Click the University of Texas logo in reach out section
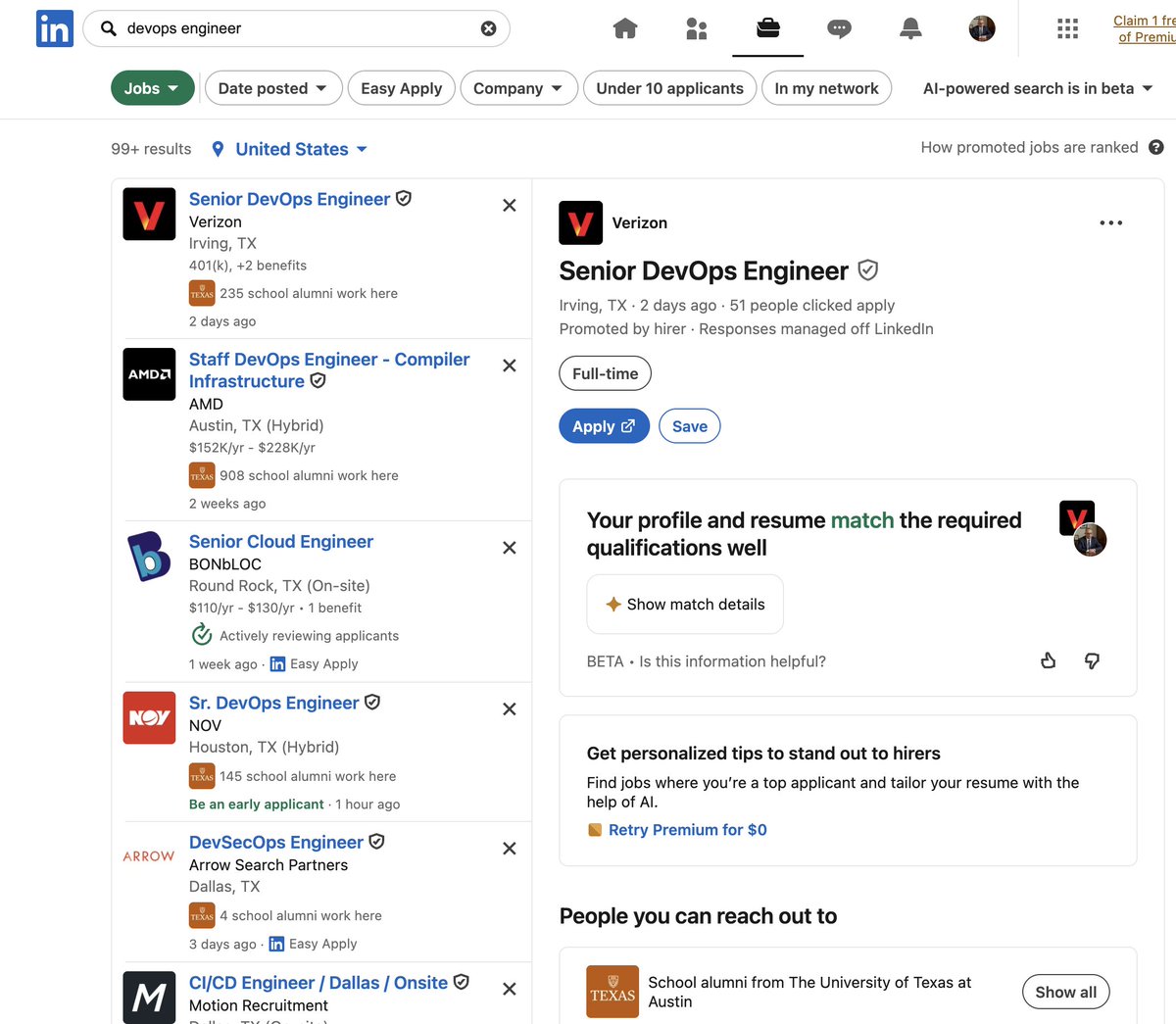Screen dimensions: 1176x1024 612,992
